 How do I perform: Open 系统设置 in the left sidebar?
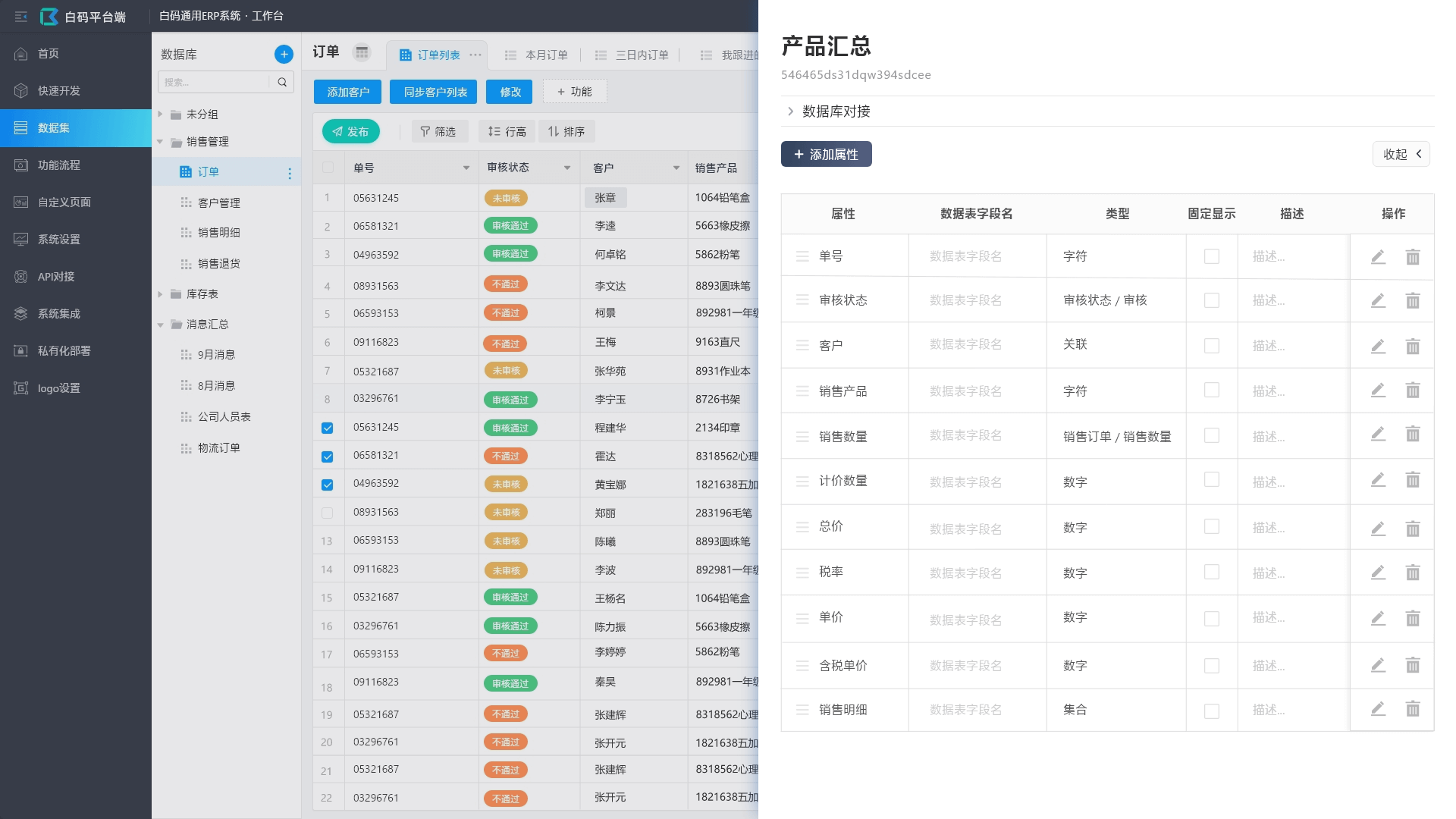(76, 239)
